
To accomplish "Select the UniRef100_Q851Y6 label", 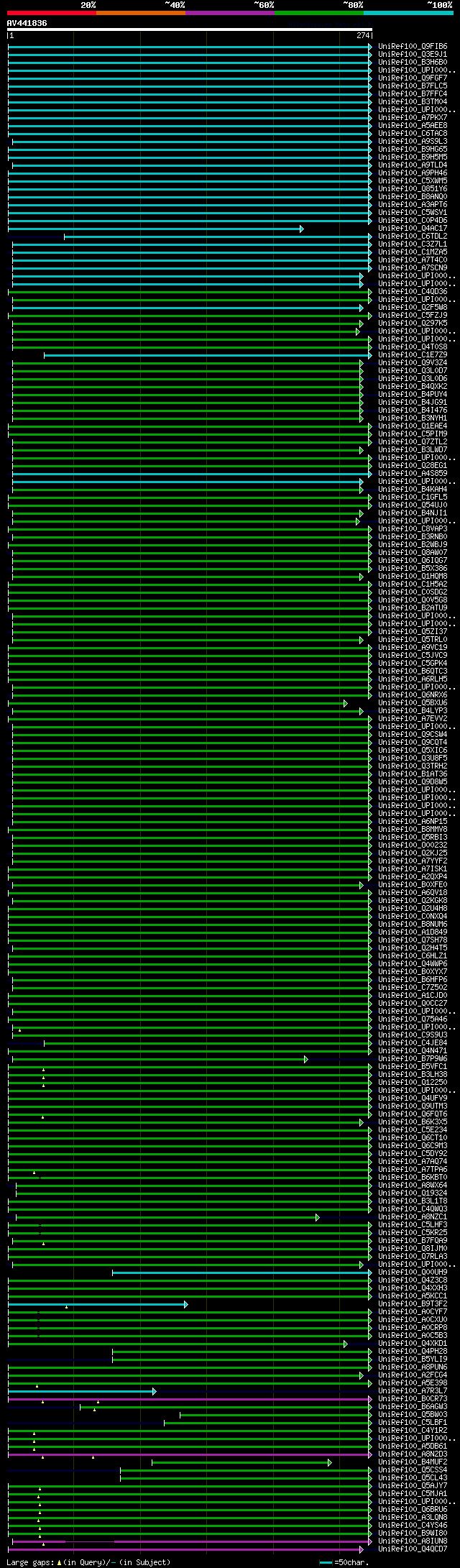I will [x=413, y=189].
